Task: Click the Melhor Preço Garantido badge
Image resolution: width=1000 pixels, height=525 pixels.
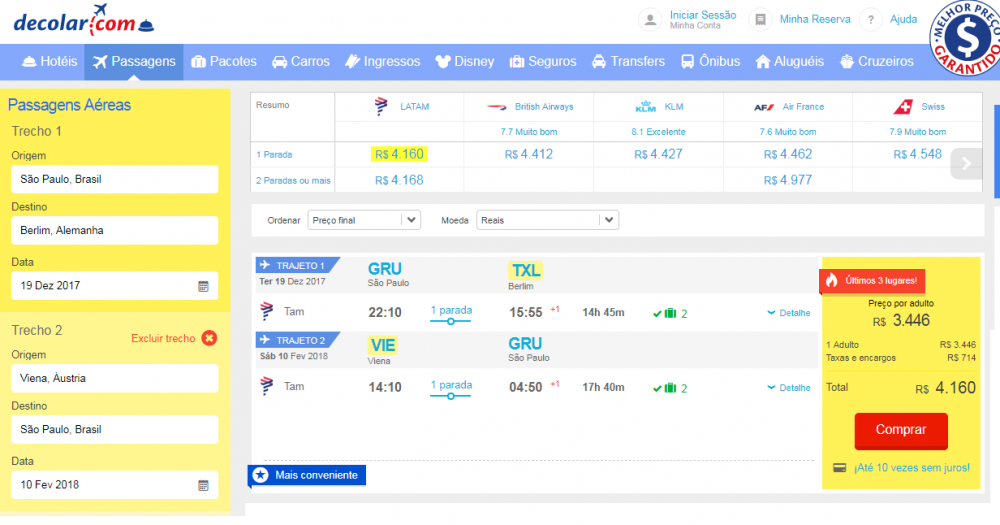Action: (965, 37)
